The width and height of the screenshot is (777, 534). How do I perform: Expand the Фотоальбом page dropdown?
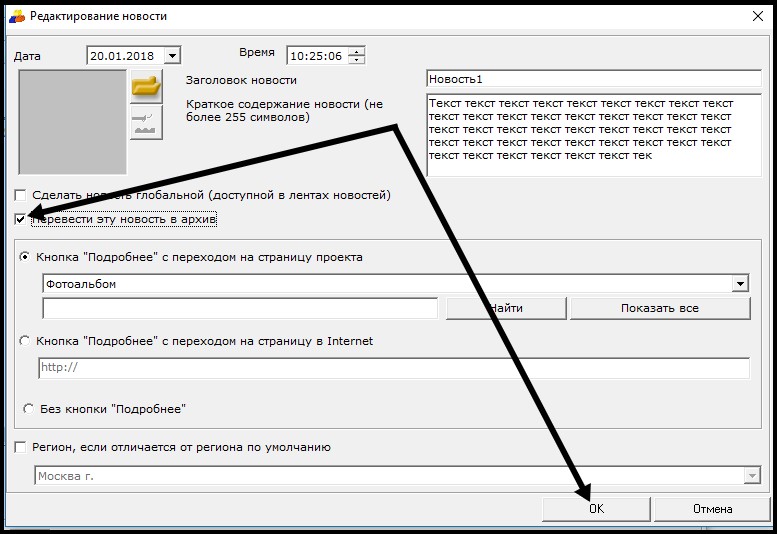(740, 284)
